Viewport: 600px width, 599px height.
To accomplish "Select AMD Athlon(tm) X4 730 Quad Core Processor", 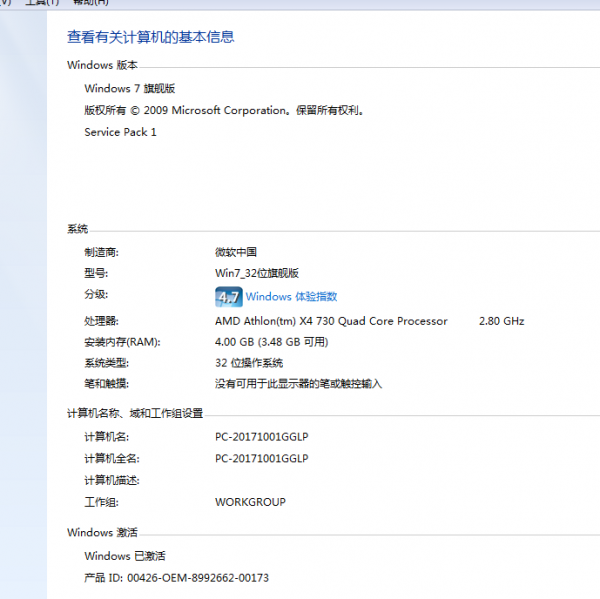I will (x=331, y=321).
